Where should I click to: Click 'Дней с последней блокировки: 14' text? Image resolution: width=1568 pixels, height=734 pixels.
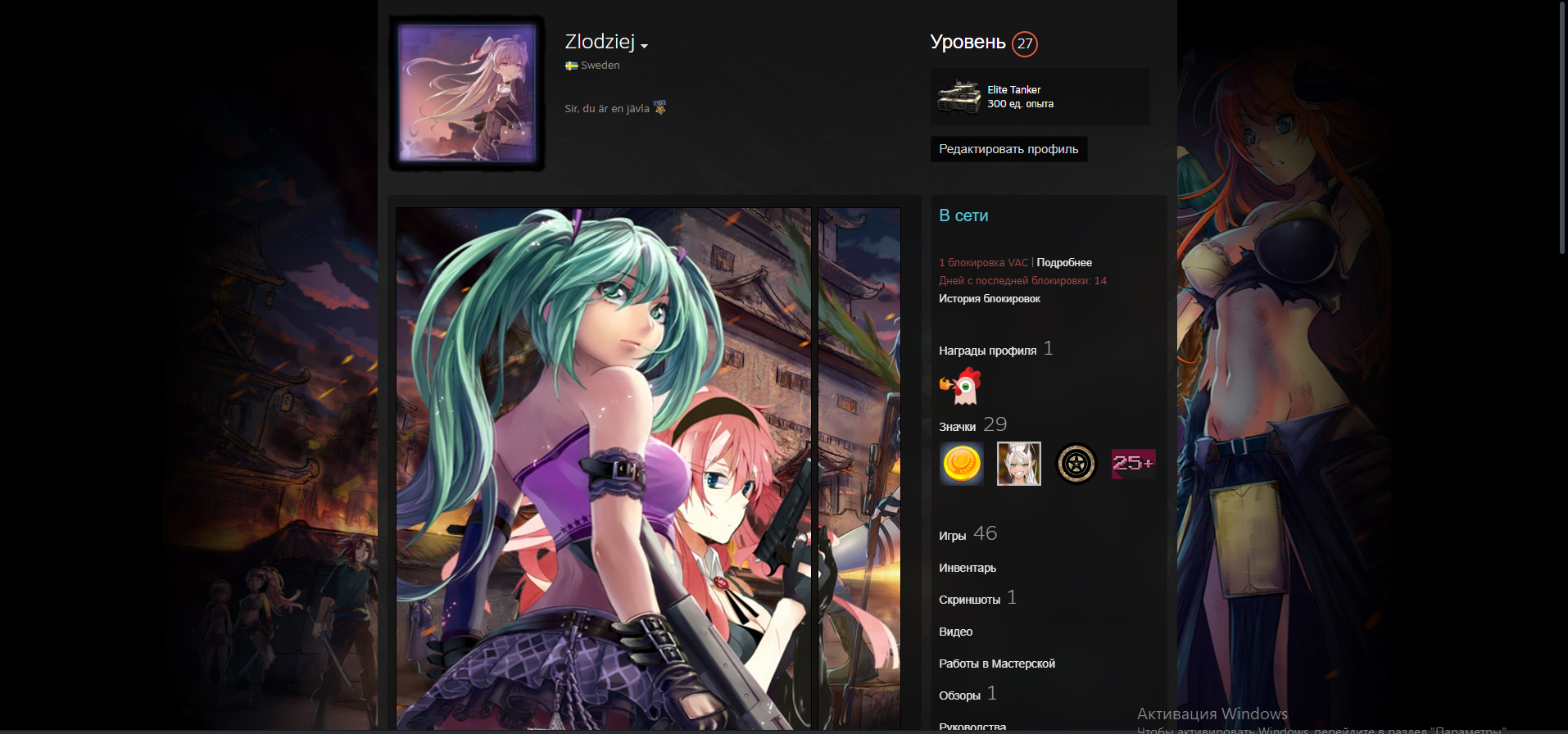1022,281
